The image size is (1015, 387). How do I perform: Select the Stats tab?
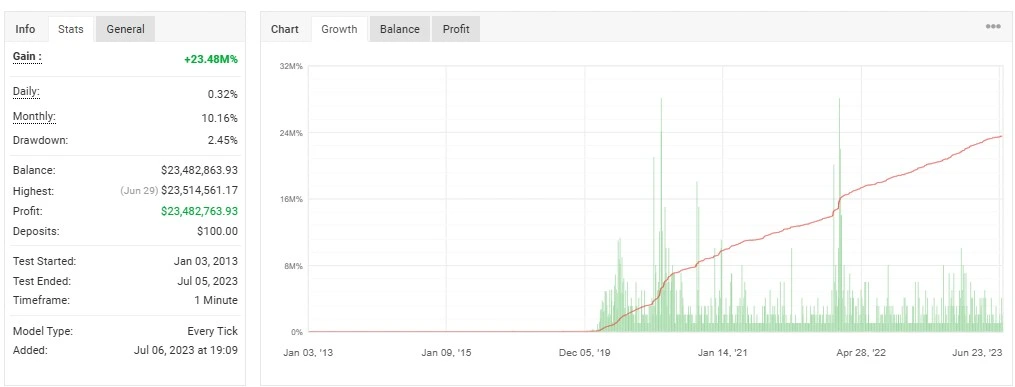(x=71, y=29)
